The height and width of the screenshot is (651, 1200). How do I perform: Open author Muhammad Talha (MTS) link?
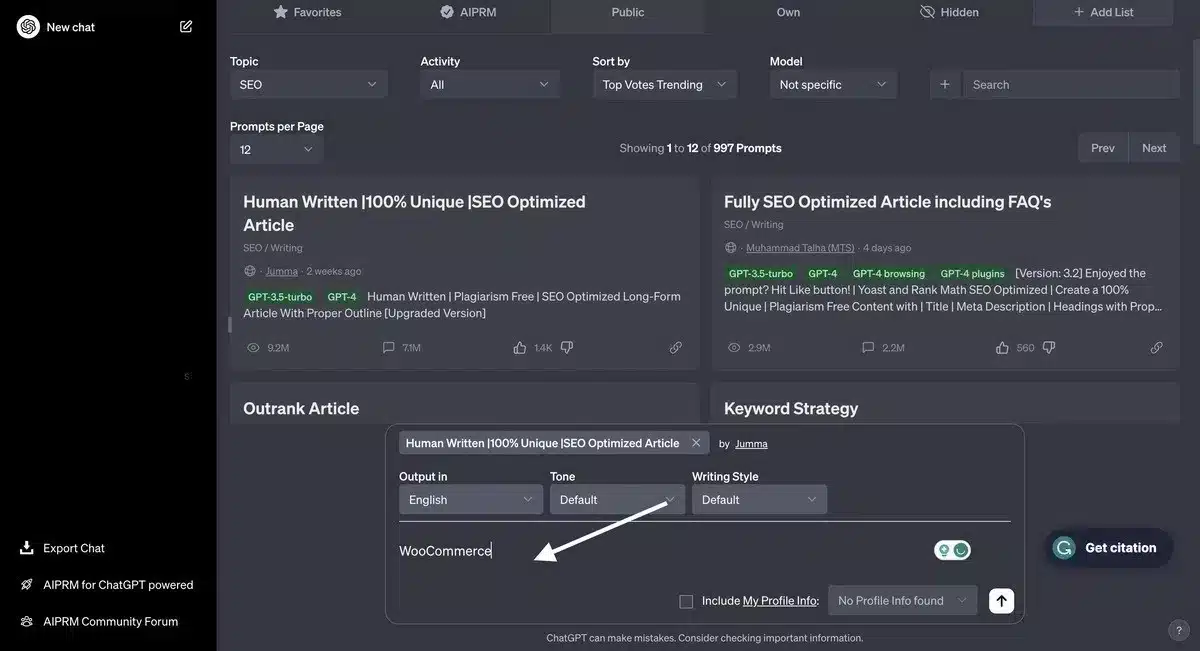point(800,248)
